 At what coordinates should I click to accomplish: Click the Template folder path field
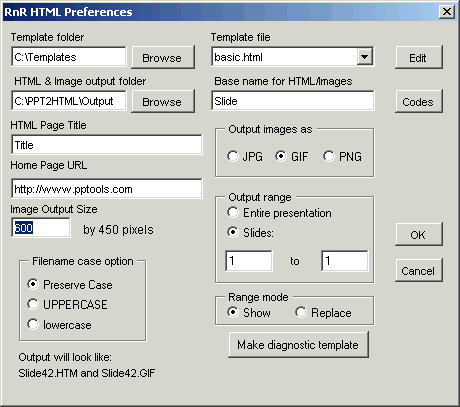click(x=69, y=57)
